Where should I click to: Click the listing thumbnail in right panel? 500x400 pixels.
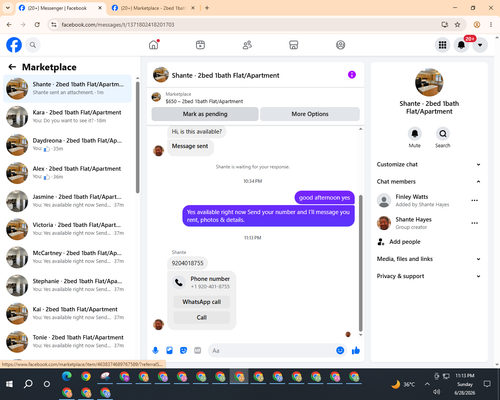(429, 82)
